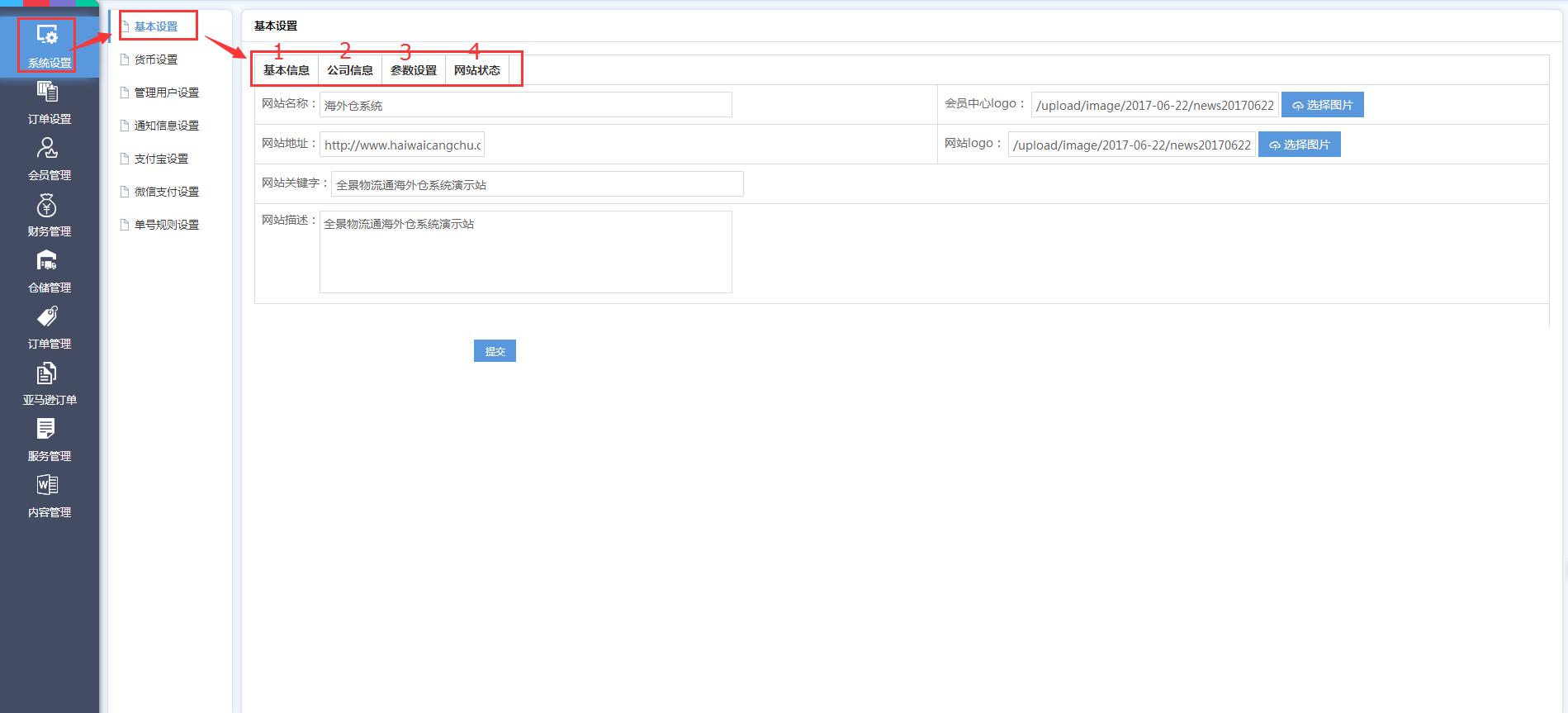This screenshot has height=713, width=1568.
Task: Select the 财务管理 money bag icon
Action: (x=47, y=205)
